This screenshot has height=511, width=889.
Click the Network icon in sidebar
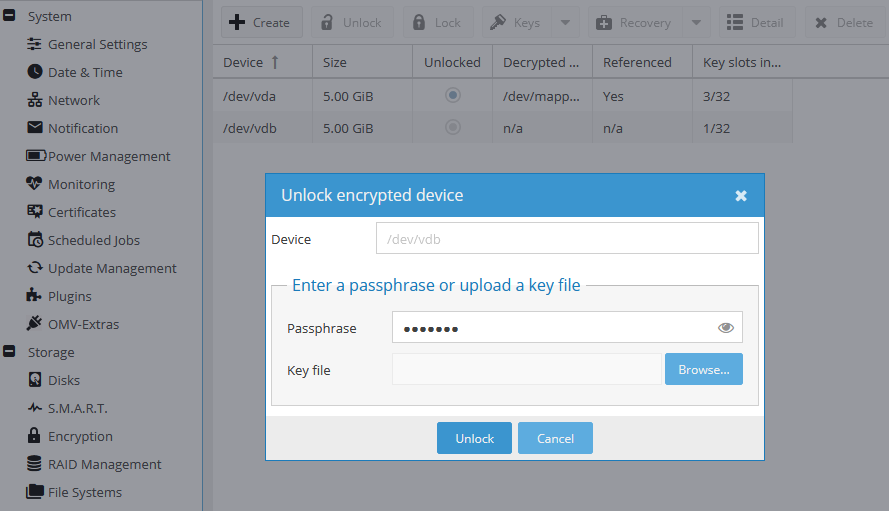pos(35,100)
